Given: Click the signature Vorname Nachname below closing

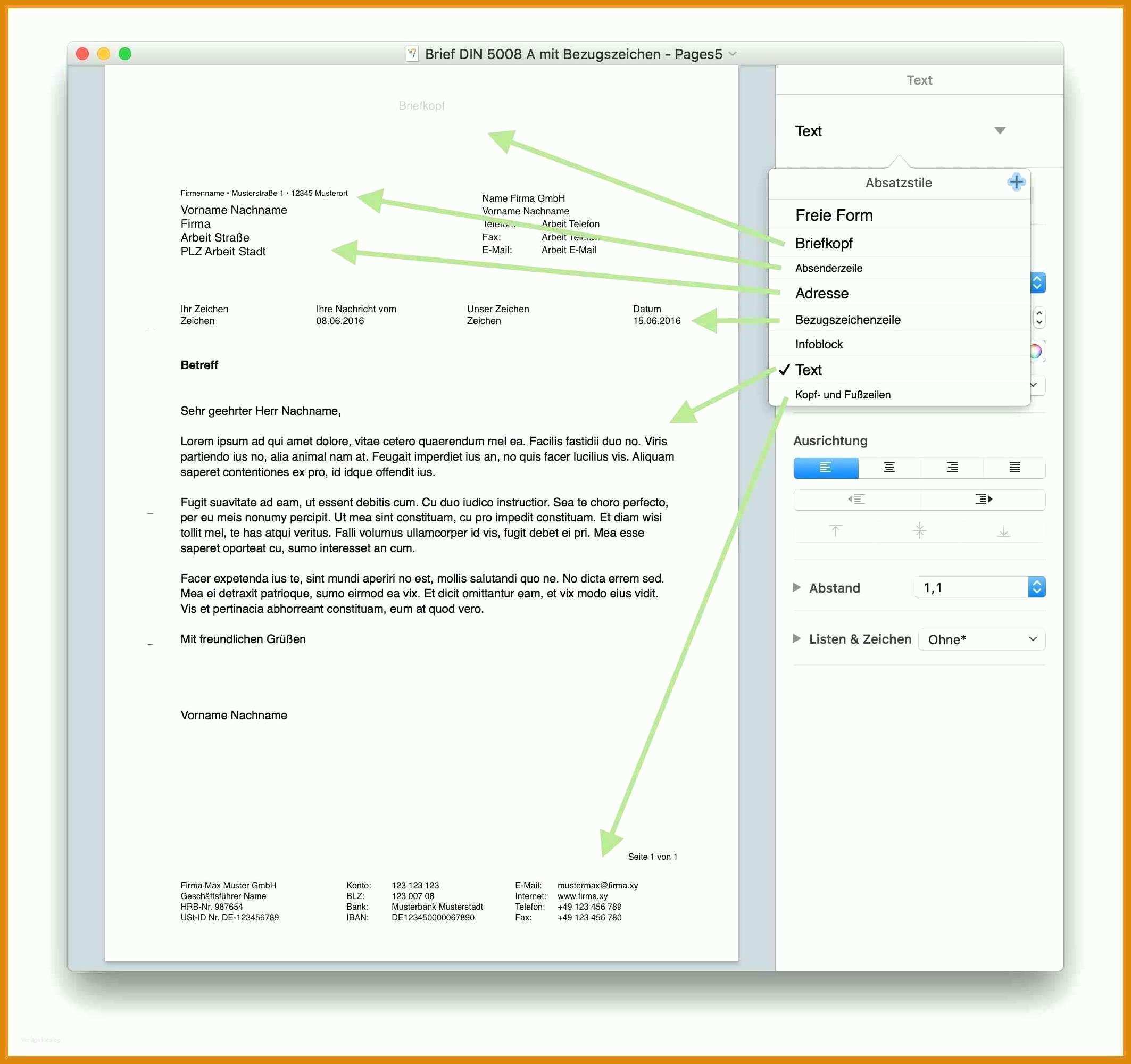Looking at the screenshot, I should pos(234,715).
